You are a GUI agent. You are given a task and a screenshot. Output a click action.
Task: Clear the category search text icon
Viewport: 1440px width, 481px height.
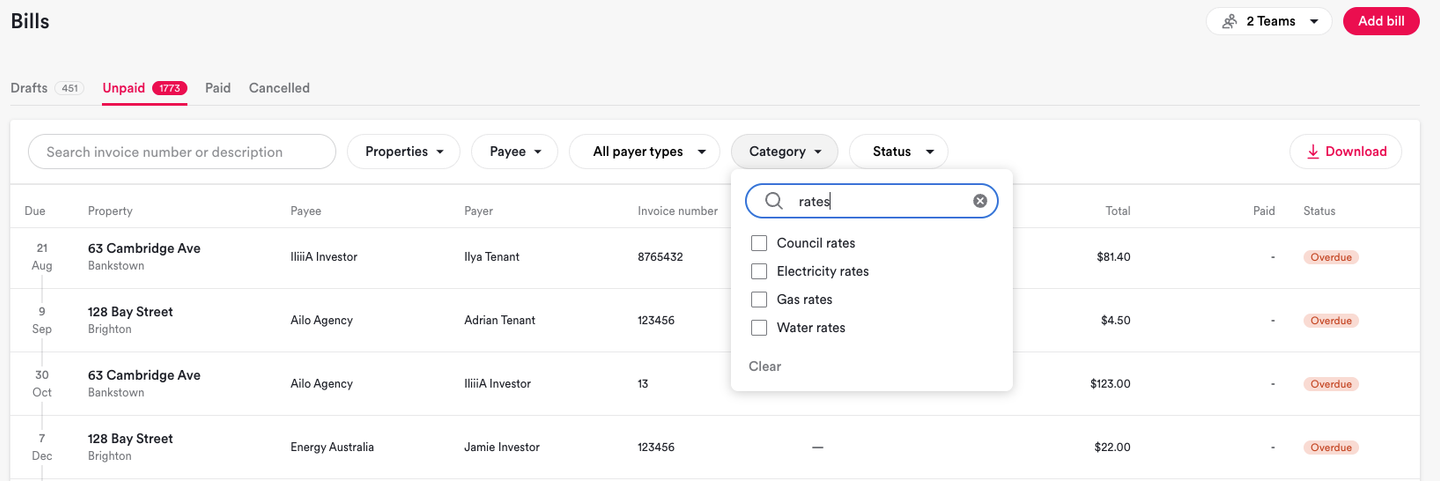point(980,201)
